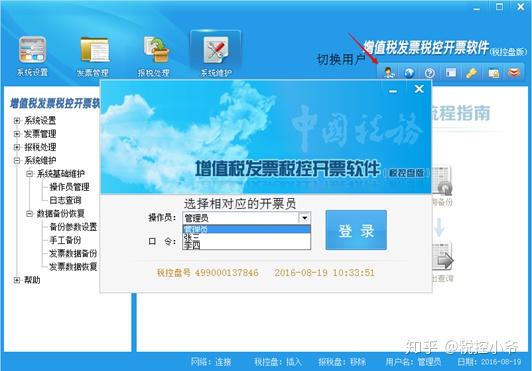Close the login dialog

tap(419, 89)
